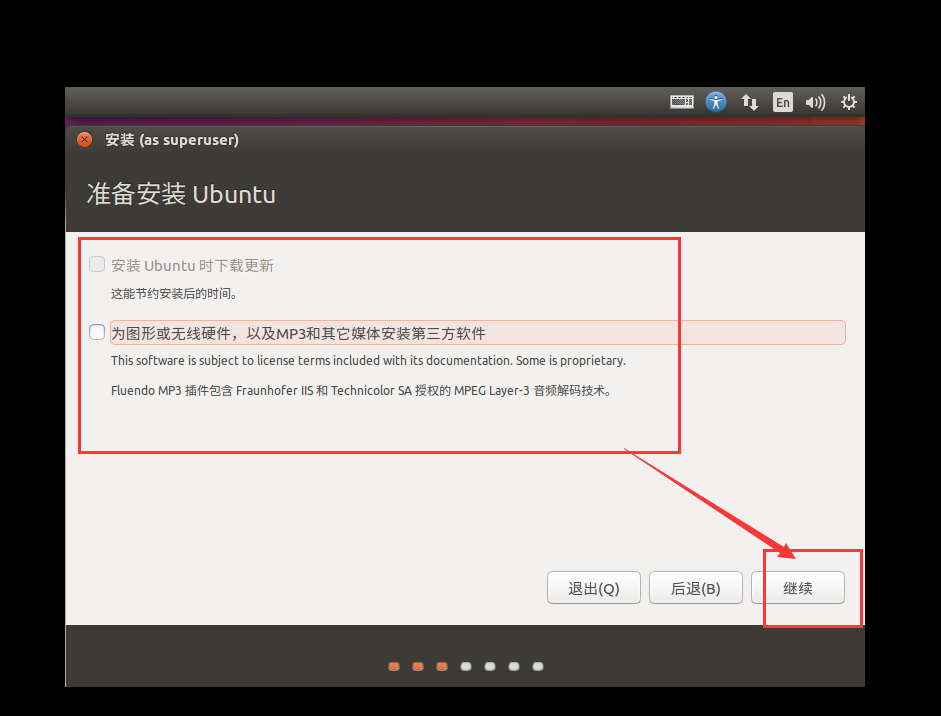Click the 准备安装 Ubuntu heading

coord(181,194)
